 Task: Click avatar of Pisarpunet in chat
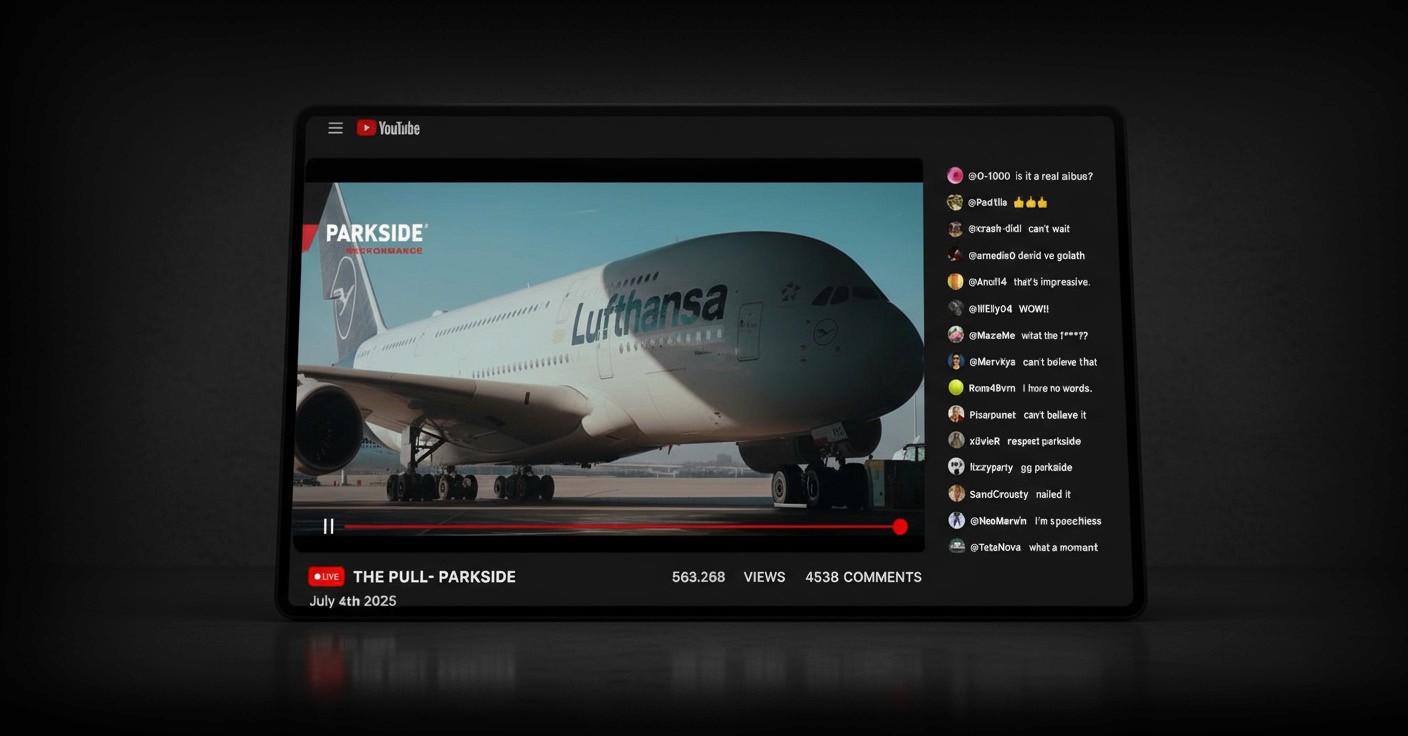[x=955, y=414]
